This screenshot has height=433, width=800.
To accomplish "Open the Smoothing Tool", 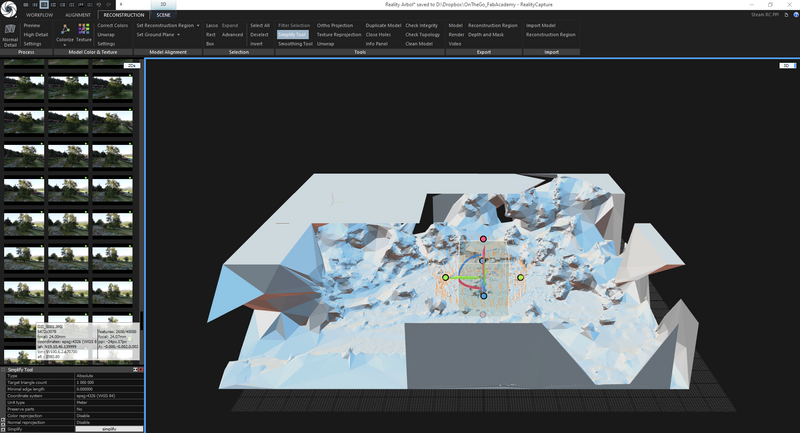I will 295,44.
